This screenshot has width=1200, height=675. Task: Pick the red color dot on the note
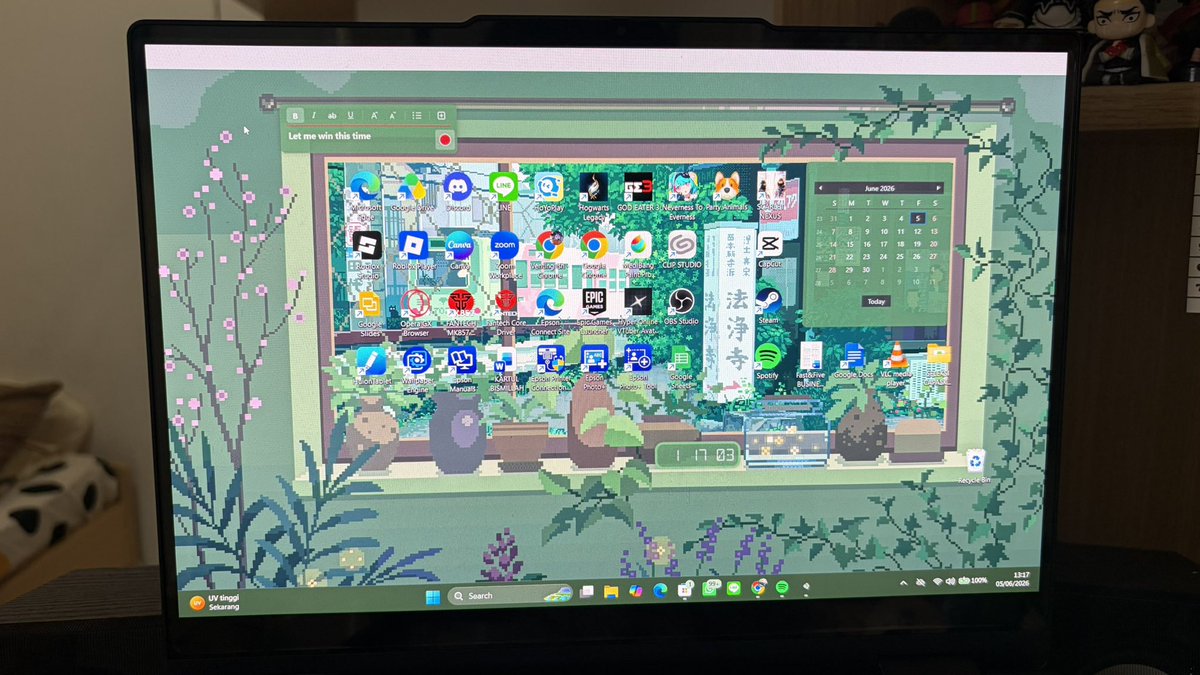(x=445, y=140)
